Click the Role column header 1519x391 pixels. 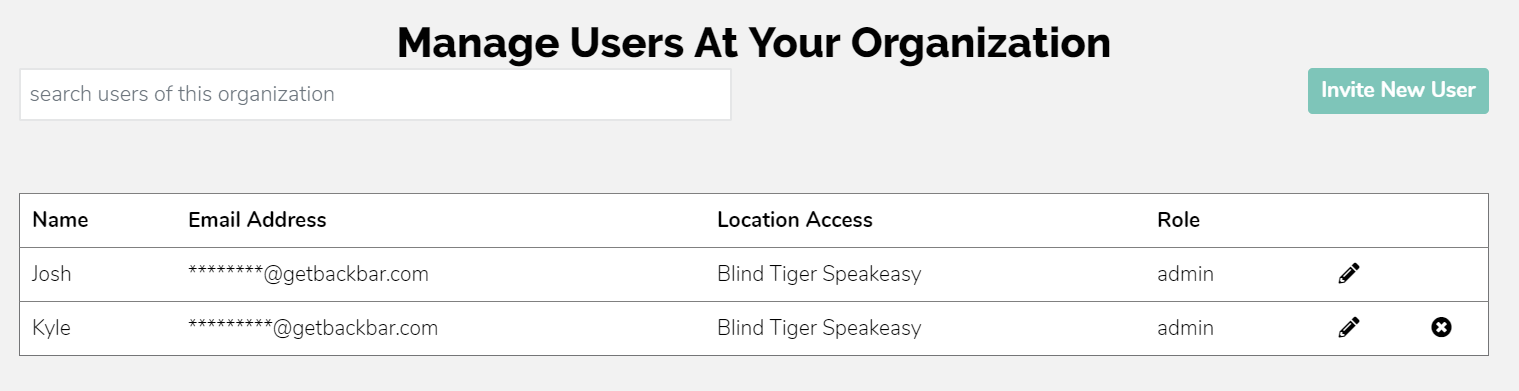click(x=1178, y=220)
